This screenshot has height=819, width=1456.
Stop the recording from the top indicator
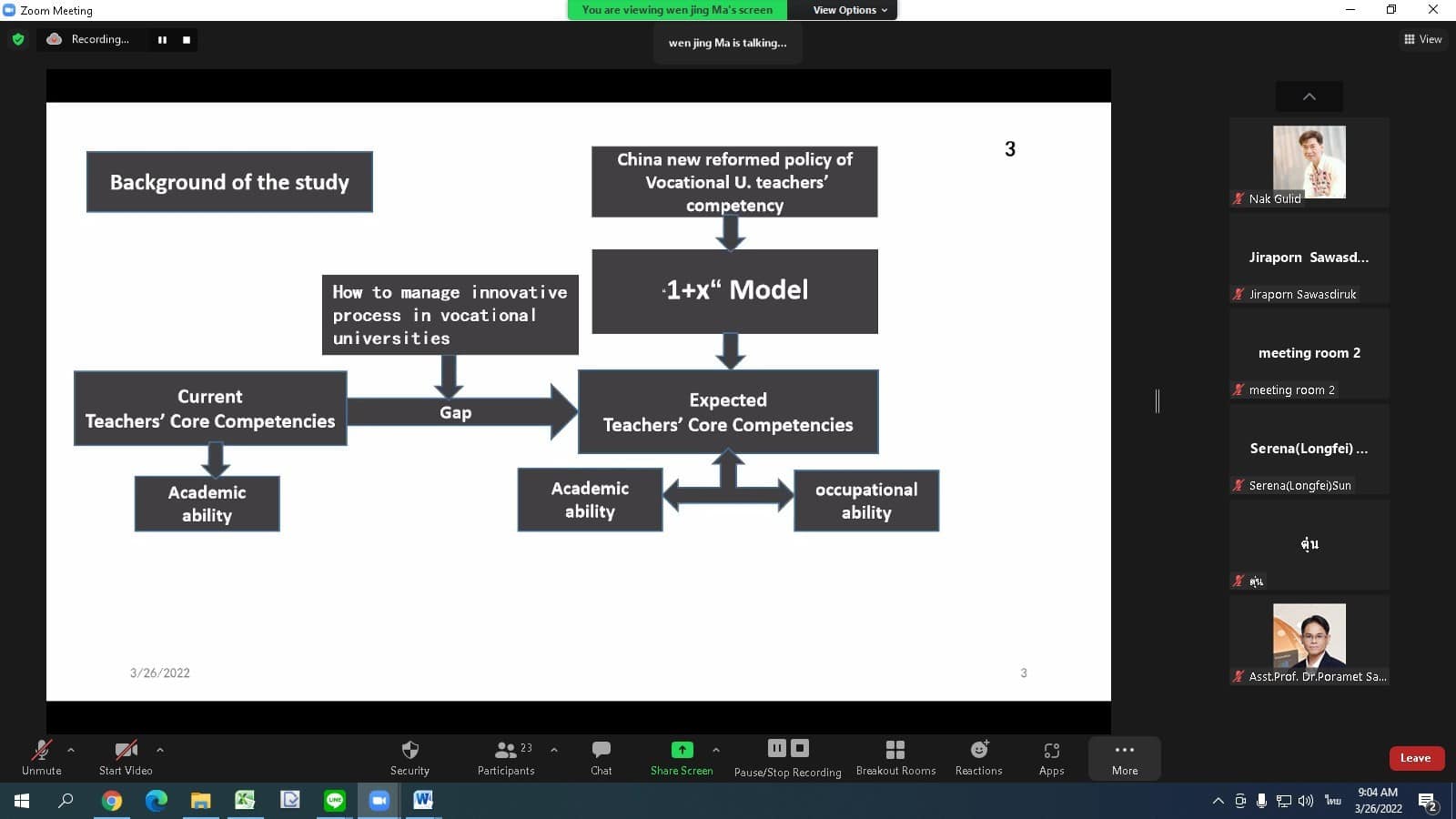[187, 40]
